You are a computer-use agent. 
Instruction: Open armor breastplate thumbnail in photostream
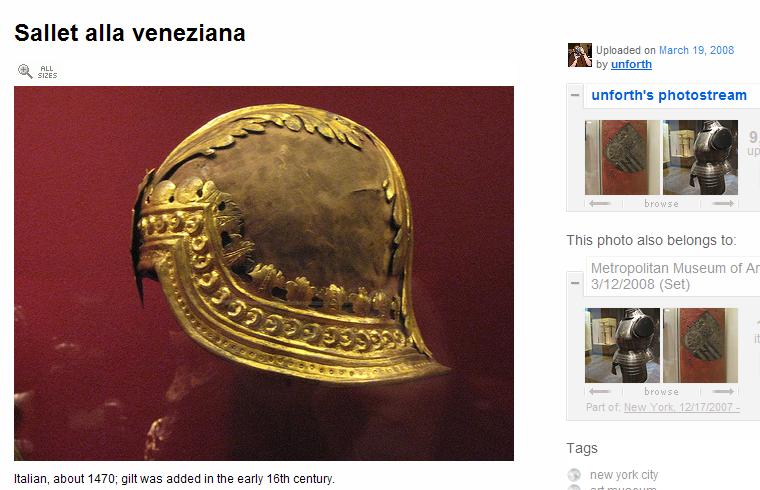[x=700, y=158]
